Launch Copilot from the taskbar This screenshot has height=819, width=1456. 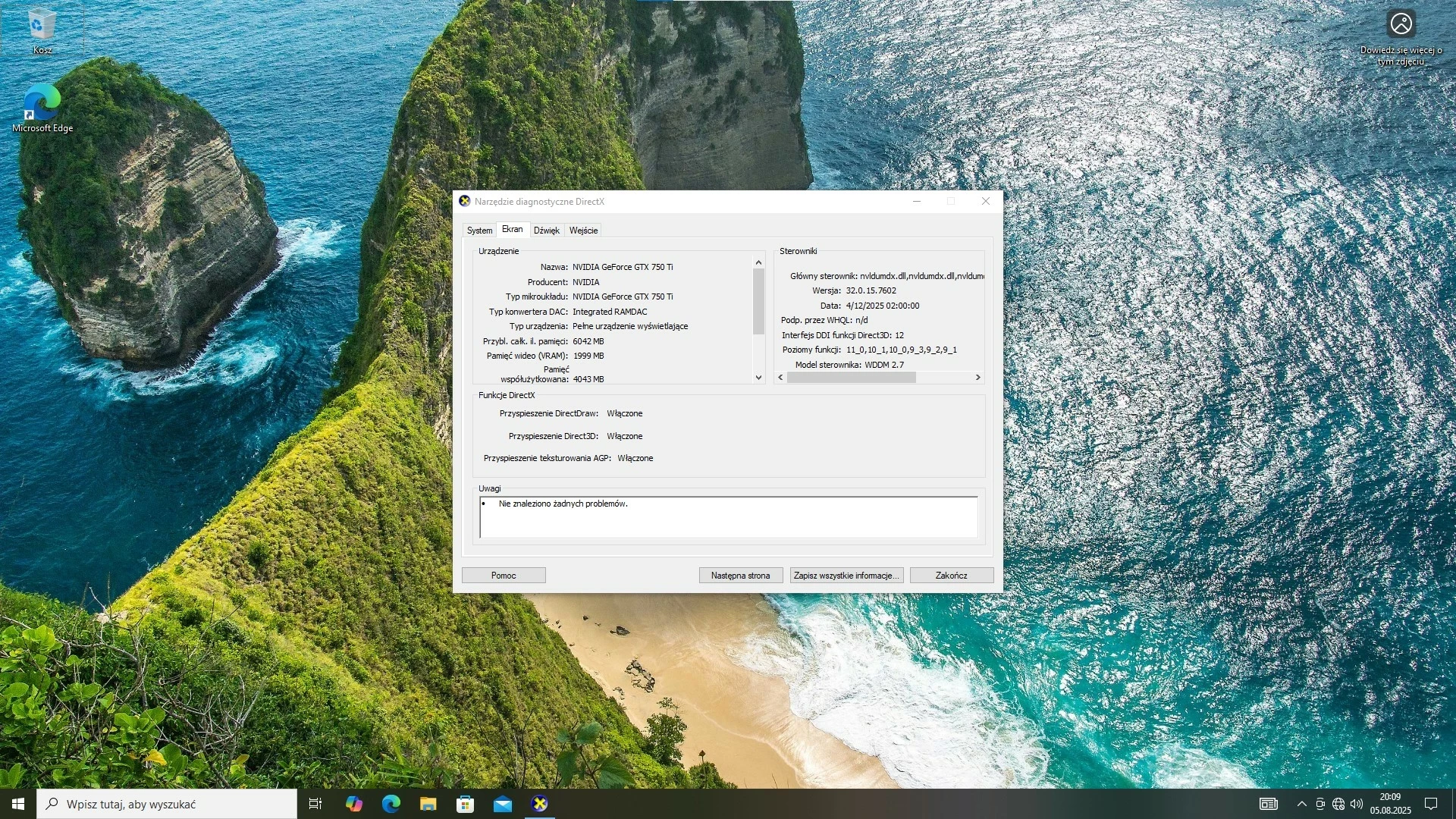pos(353,804)
